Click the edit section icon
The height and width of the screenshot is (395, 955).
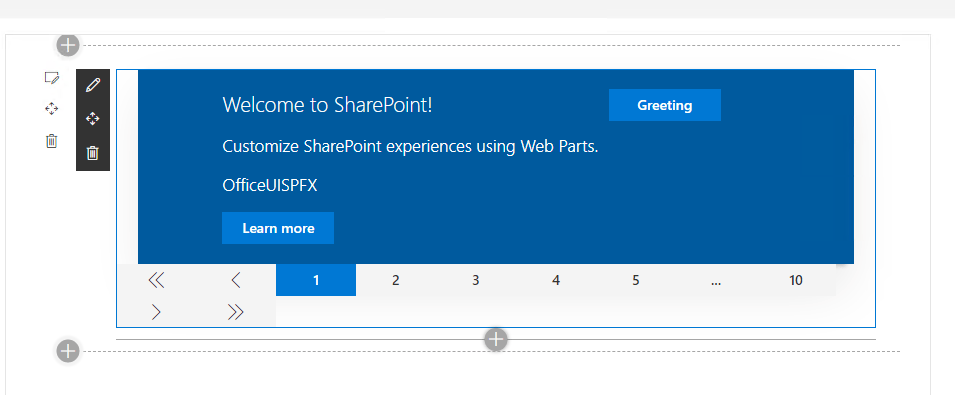[52, 78]
